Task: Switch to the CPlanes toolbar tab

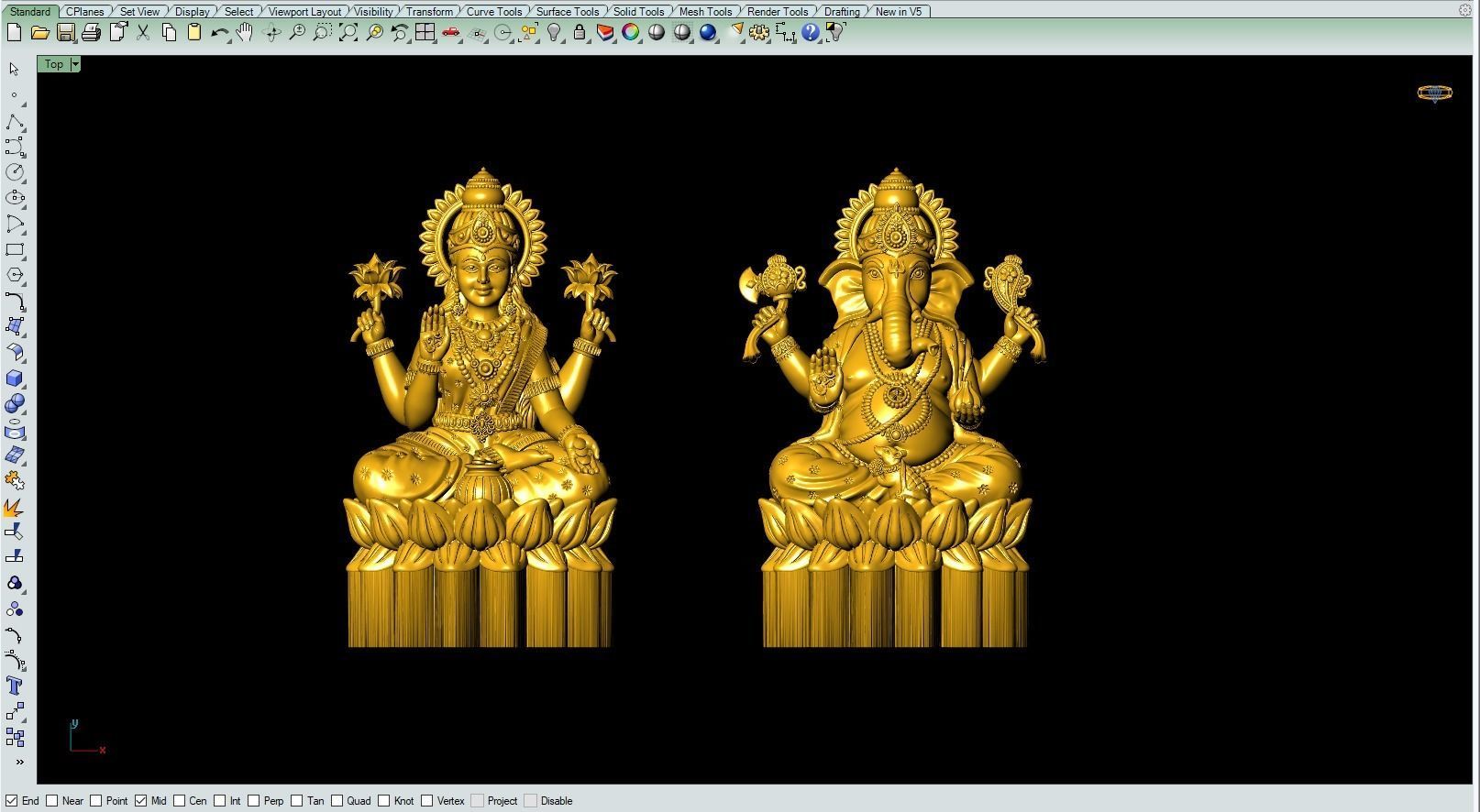Action: point(85,12)
